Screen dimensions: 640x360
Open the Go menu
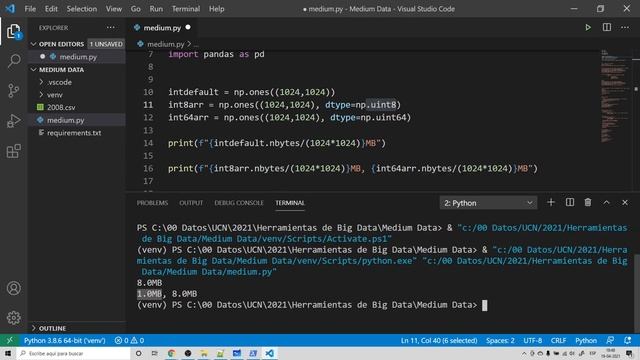pyautogui.click(x=136, y=9)
